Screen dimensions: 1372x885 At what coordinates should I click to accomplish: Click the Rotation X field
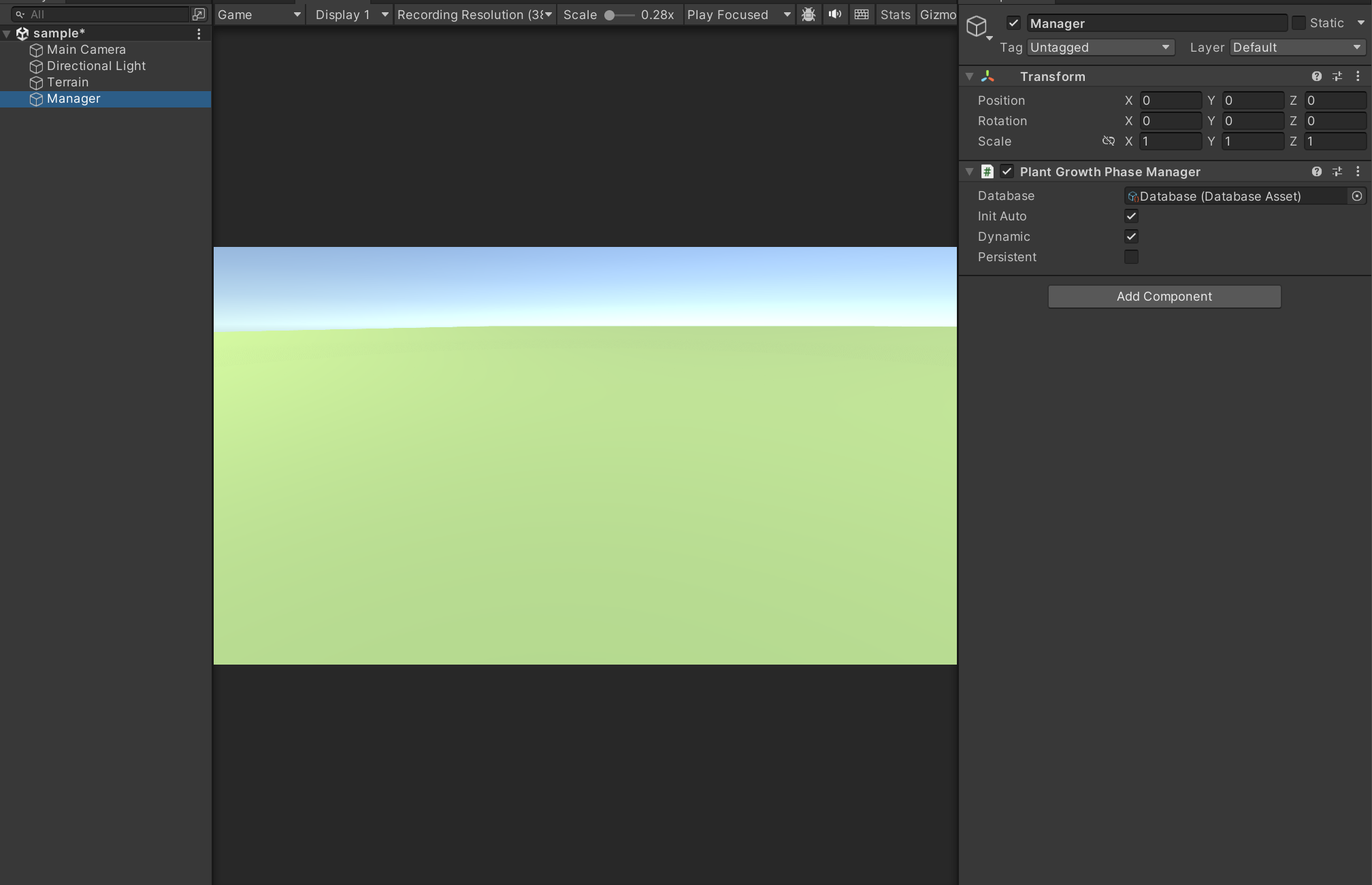click(1171, 121)
